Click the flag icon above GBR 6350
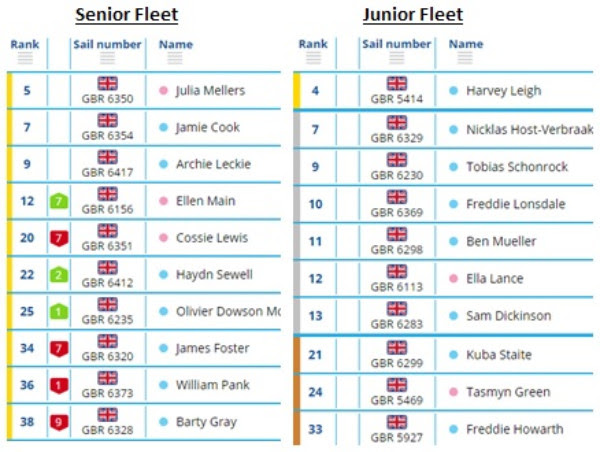 pos(107,84)
